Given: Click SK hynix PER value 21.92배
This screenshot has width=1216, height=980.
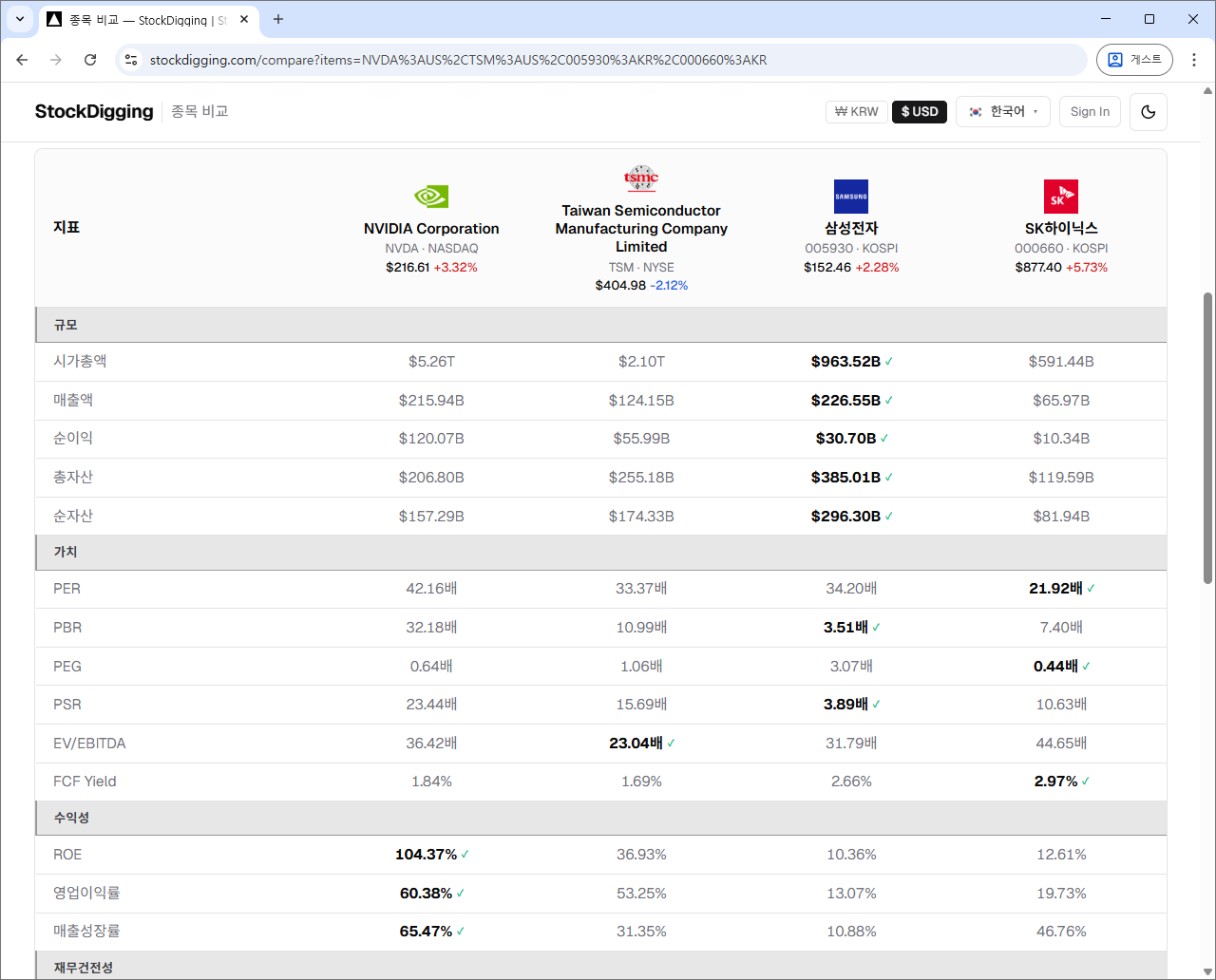Looking at the screenshot, I should click(1055, 589).
